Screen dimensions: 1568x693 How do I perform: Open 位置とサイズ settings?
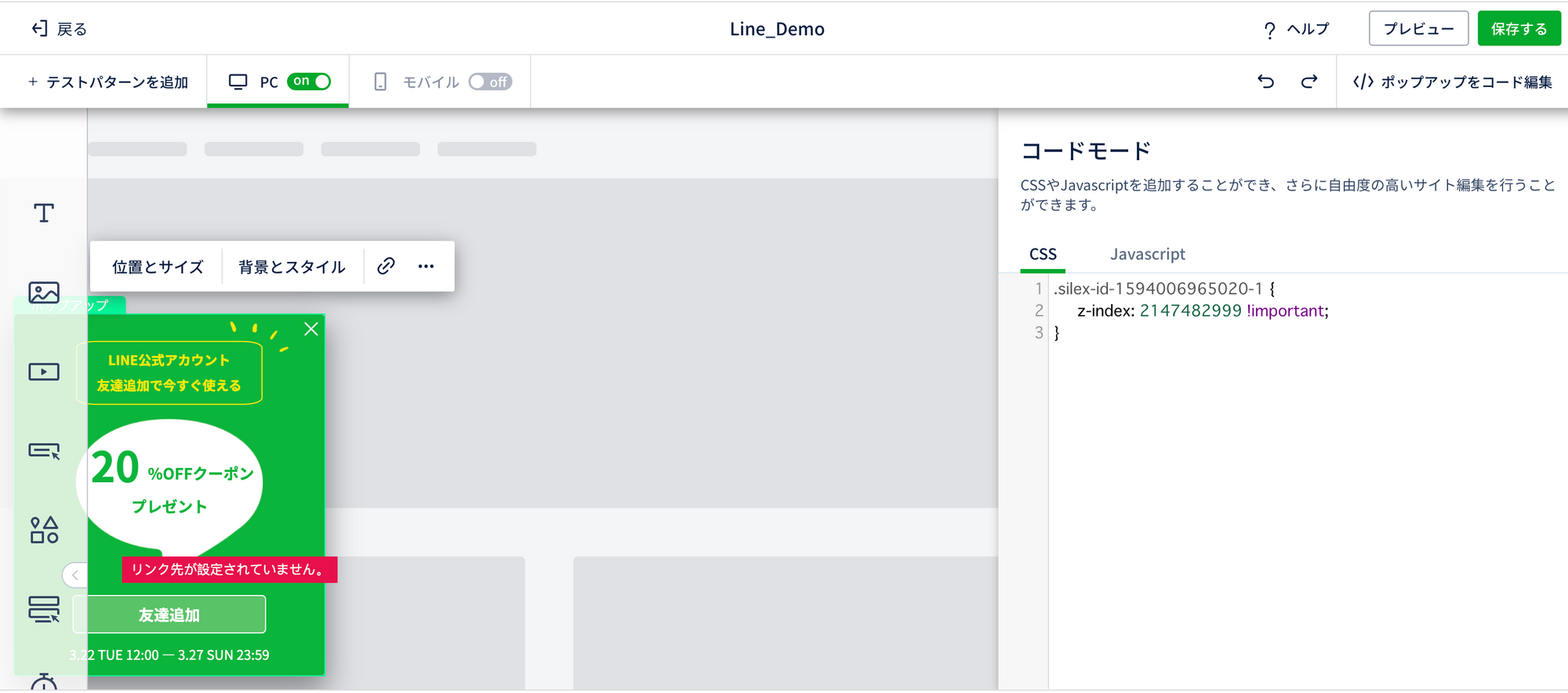click(x=158, y=267)
